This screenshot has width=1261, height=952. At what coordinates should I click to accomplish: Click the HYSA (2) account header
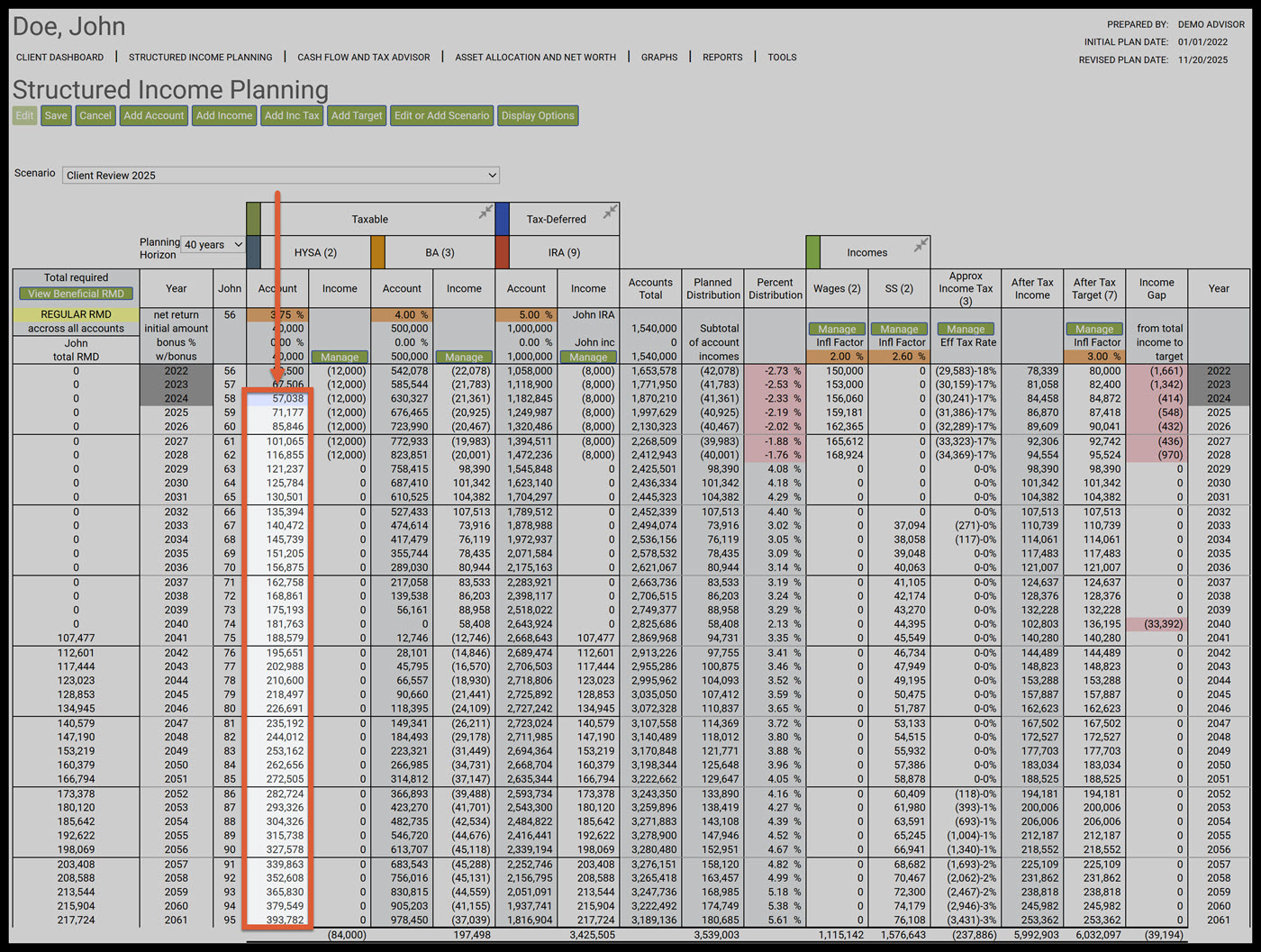315,252
